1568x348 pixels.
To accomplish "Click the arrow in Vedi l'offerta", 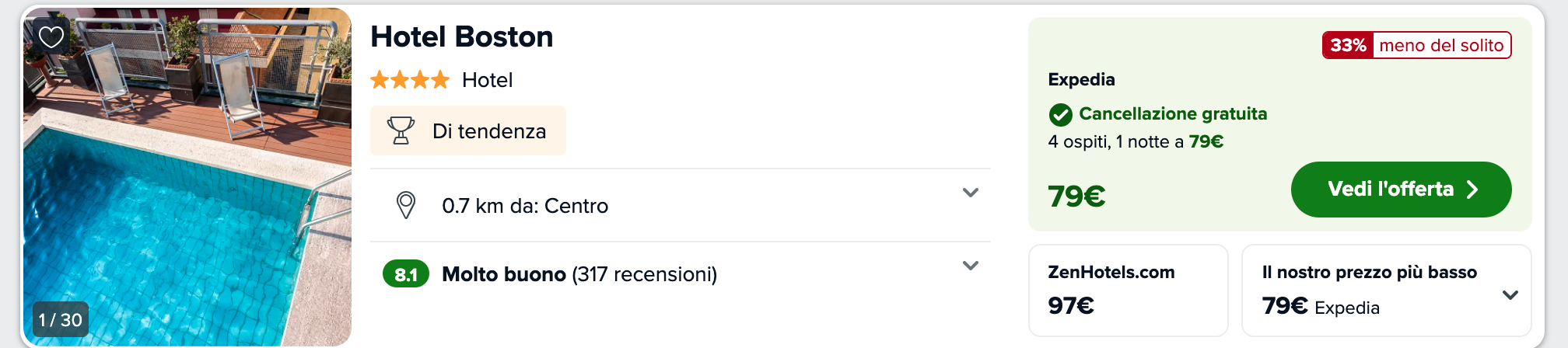I will click(x=1472, y=190).
